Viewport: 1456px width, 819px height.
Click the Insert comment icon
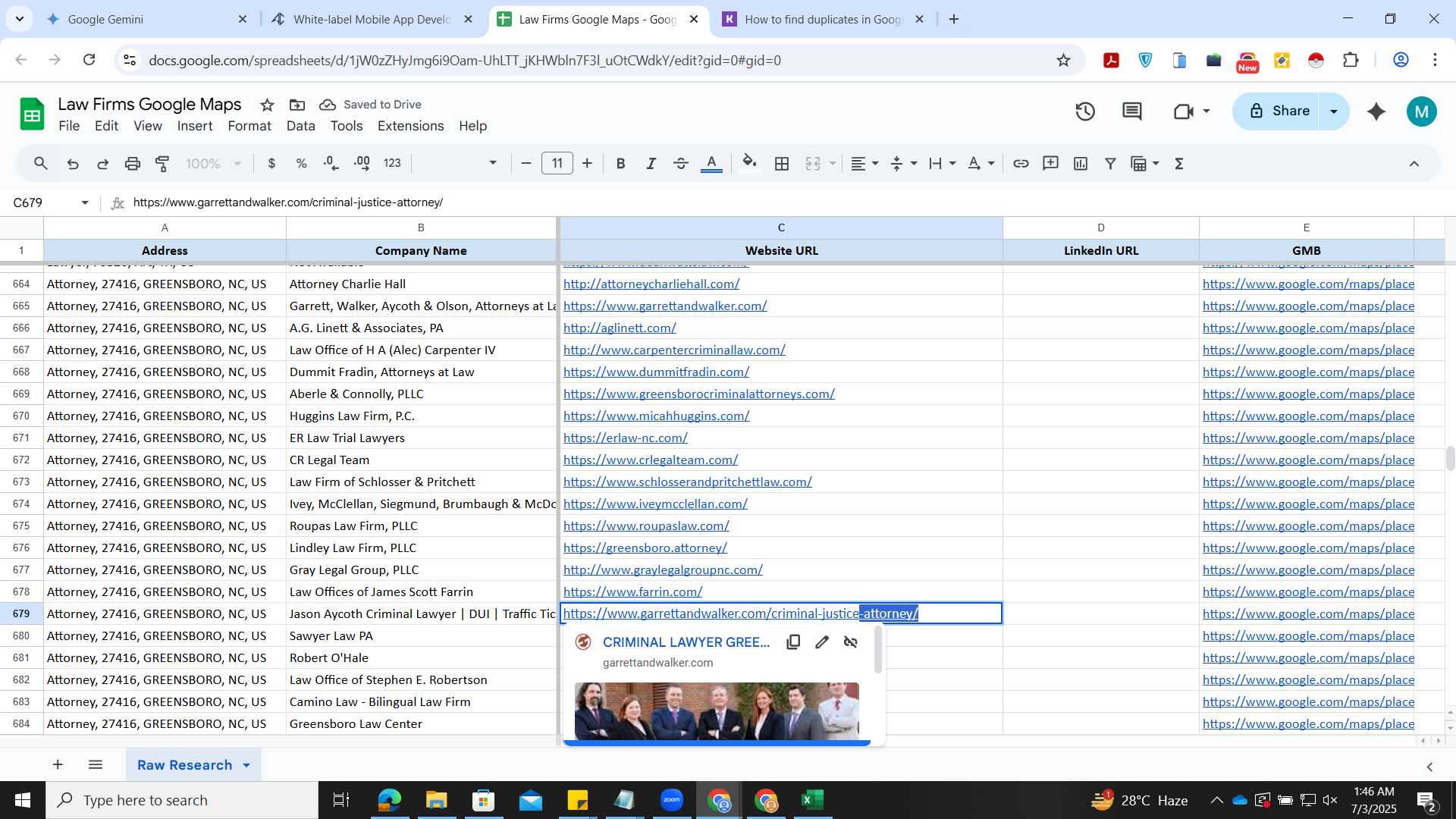click(x=1050, y=164)
